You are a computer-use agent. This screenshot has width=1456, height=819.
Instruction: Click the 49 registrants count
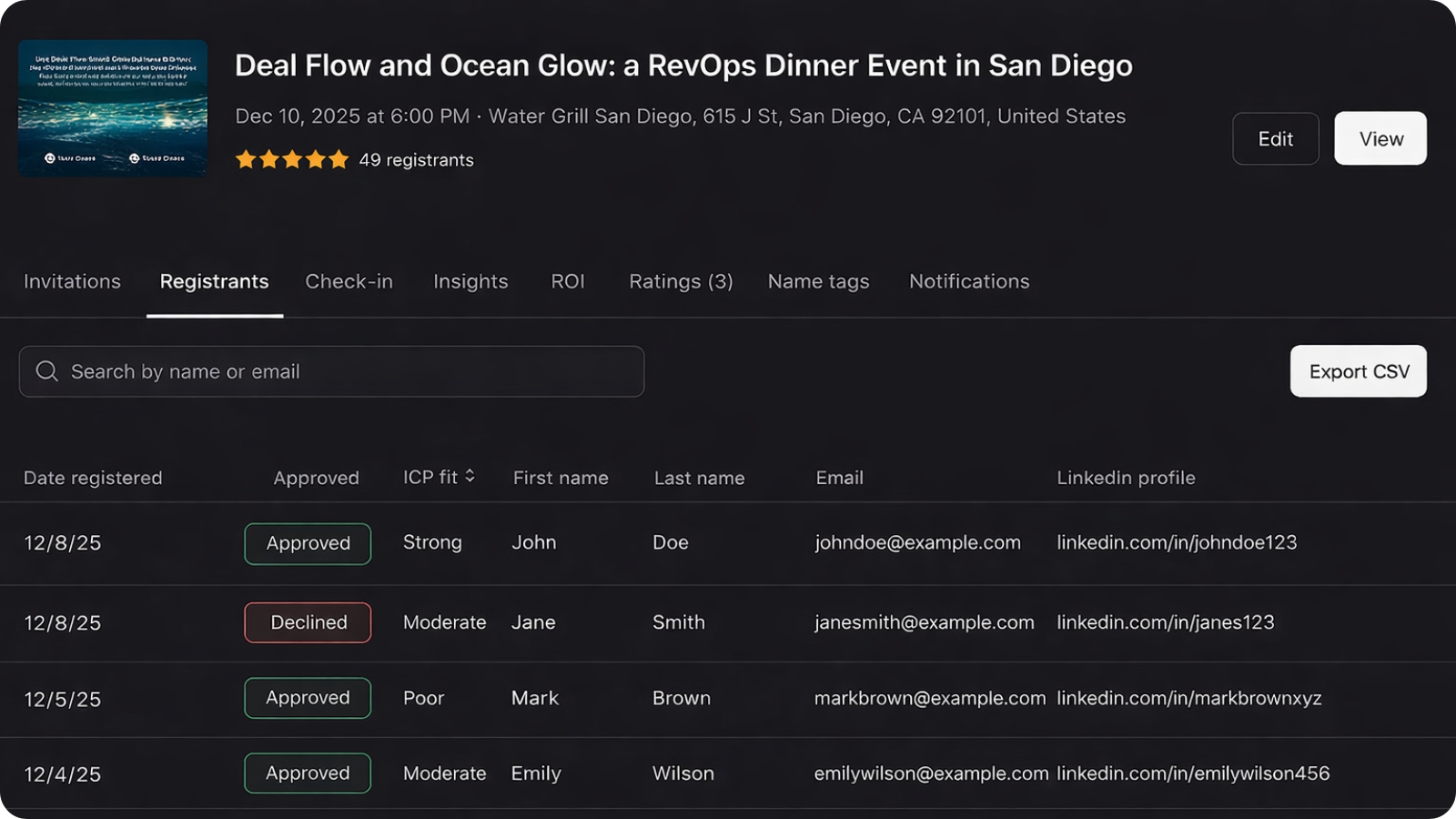[x=416, y=160]
